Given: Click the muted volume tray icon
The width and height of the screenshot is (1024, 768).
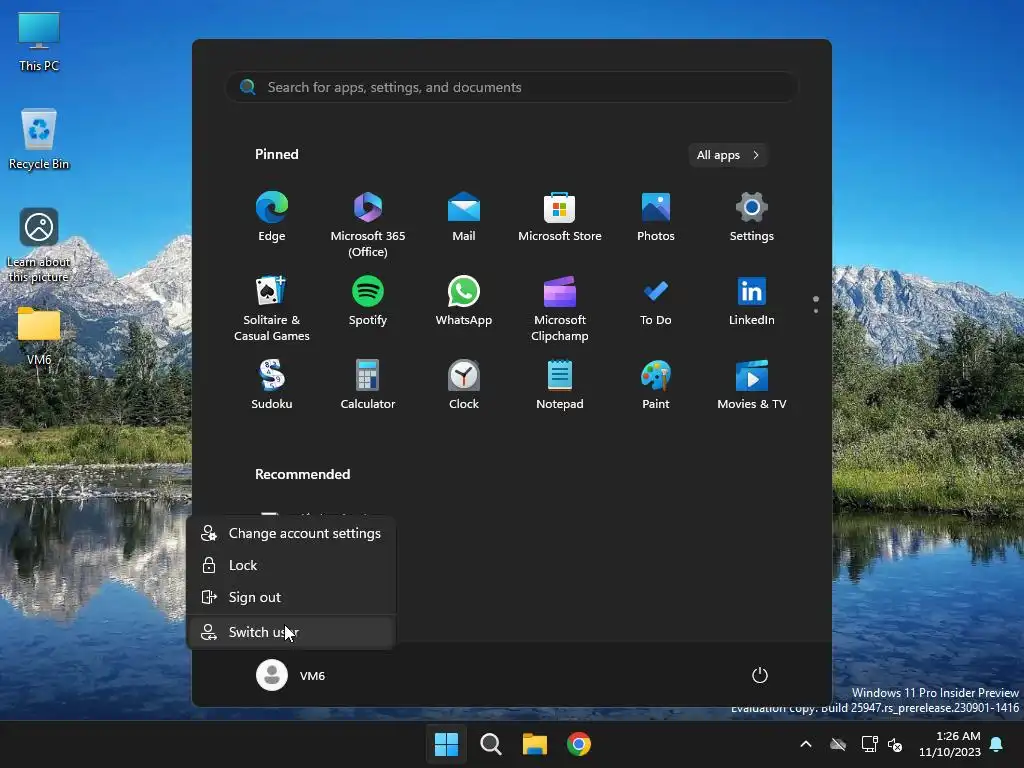Looking at the screenshot, I should (895, 744).
